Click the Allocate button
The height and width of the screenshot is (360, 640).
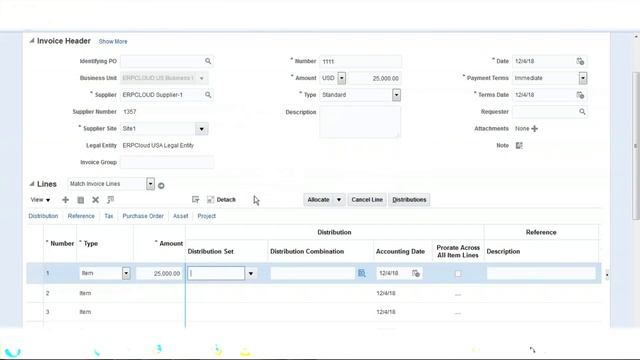click(x=318, y=200)
